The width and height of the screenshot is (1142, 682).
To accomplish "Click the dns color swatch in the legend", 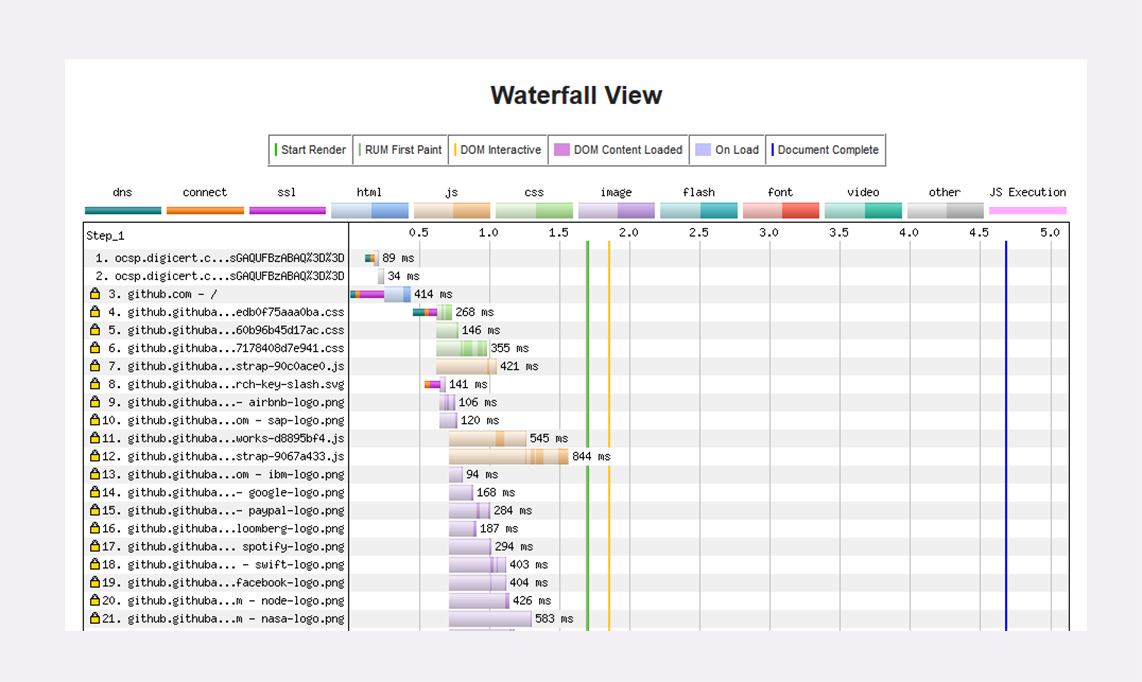I will point(123,210).
